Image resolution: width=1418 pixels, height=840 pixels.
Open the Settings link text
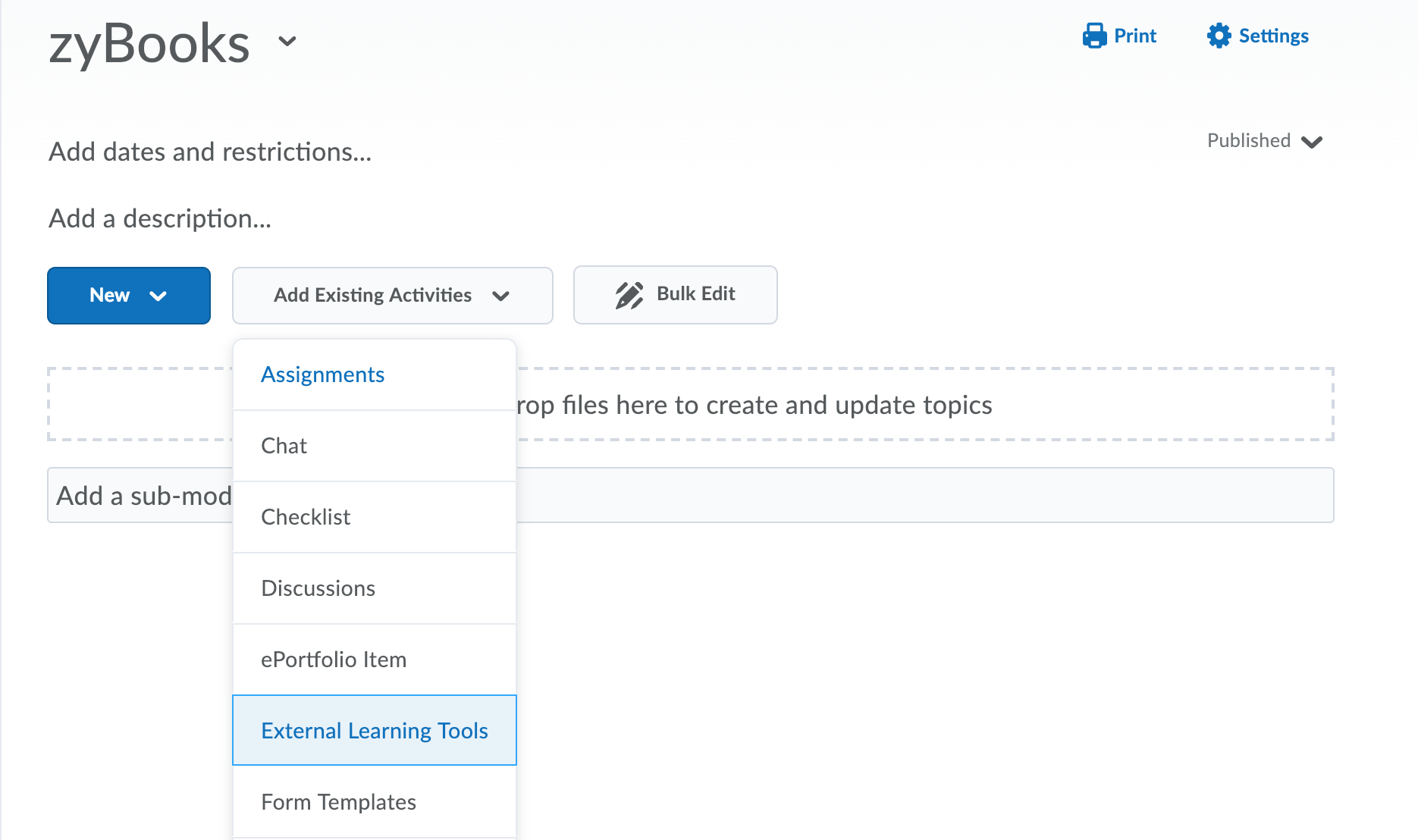tap(1274, 36)
